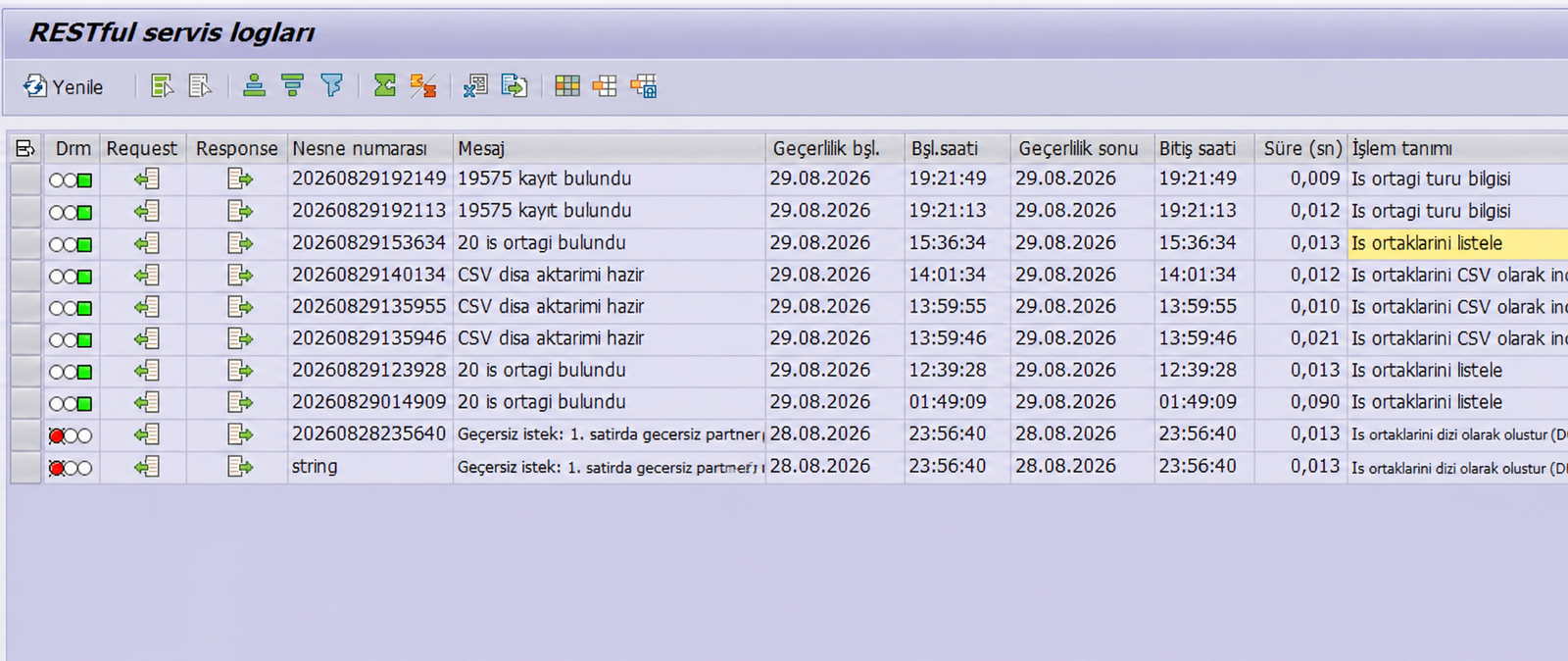This screenshot has height=661, width=1568.
Task: Select all rows with the toolbar icon
Action: pyautogui.click(x=163, y=86)
